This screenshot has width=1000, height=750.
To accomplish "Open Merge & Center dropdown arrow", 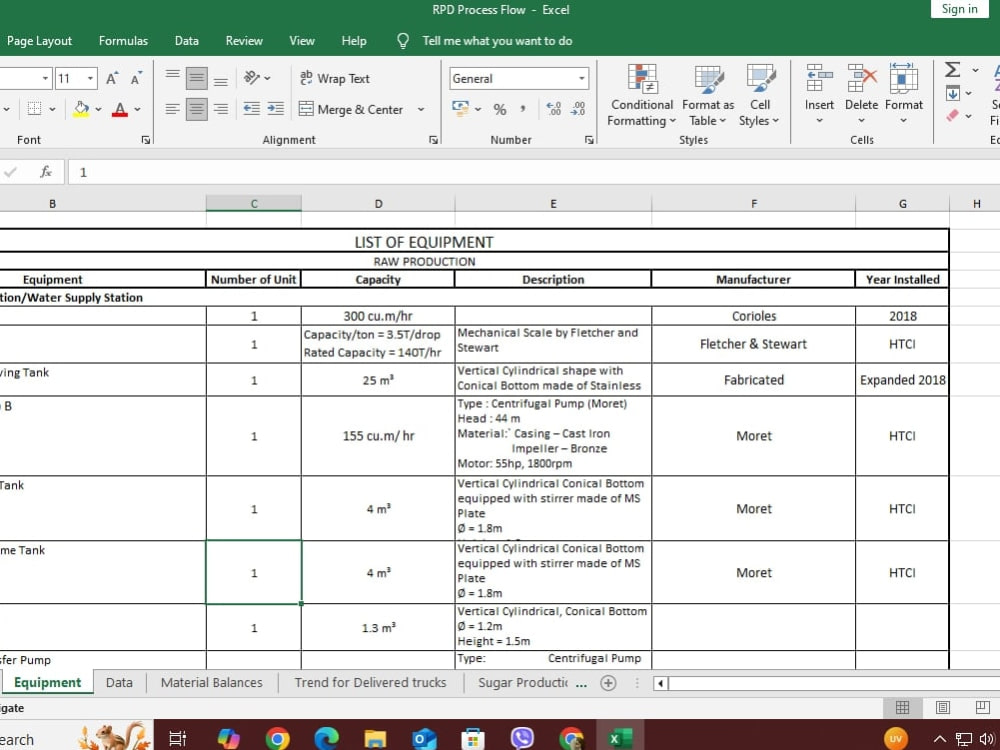I will (421, 109).
